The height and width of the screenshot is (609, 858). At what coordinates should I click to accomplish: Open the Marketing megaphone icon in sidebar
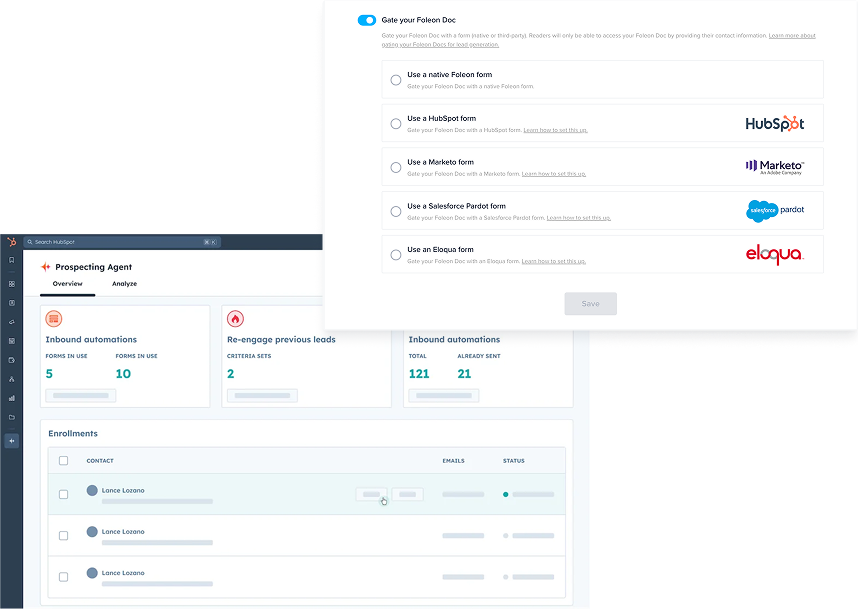[11, 322]
